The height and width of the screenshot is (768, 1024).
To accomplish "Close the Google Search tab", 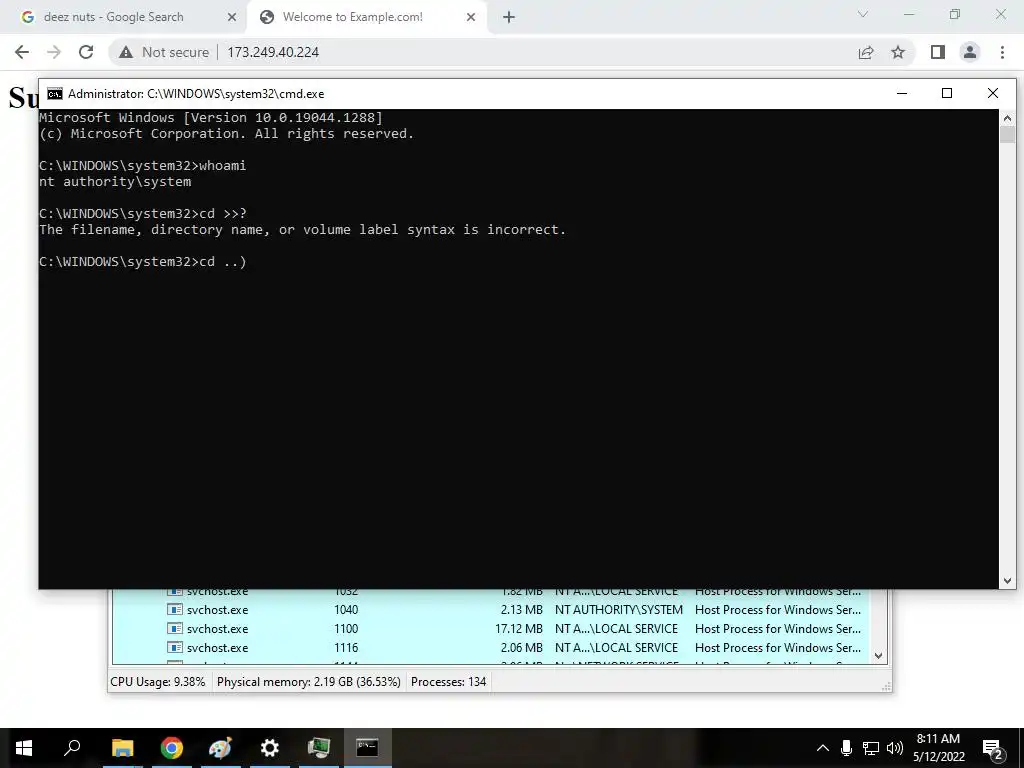I will click(x=232, y=17).
